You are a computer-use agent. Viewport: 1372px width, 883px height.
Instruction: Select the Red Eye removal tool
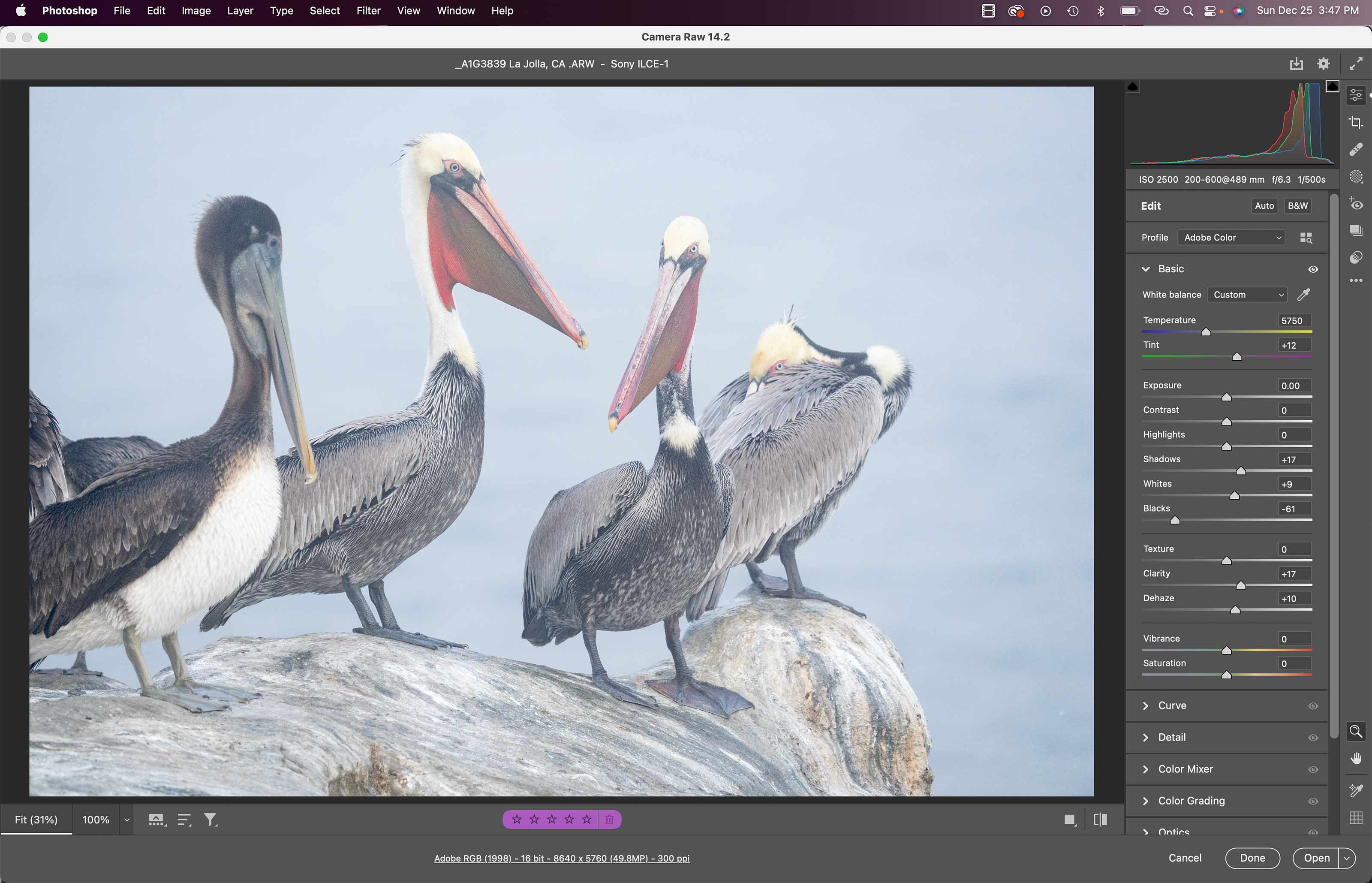pos(1355,204)
